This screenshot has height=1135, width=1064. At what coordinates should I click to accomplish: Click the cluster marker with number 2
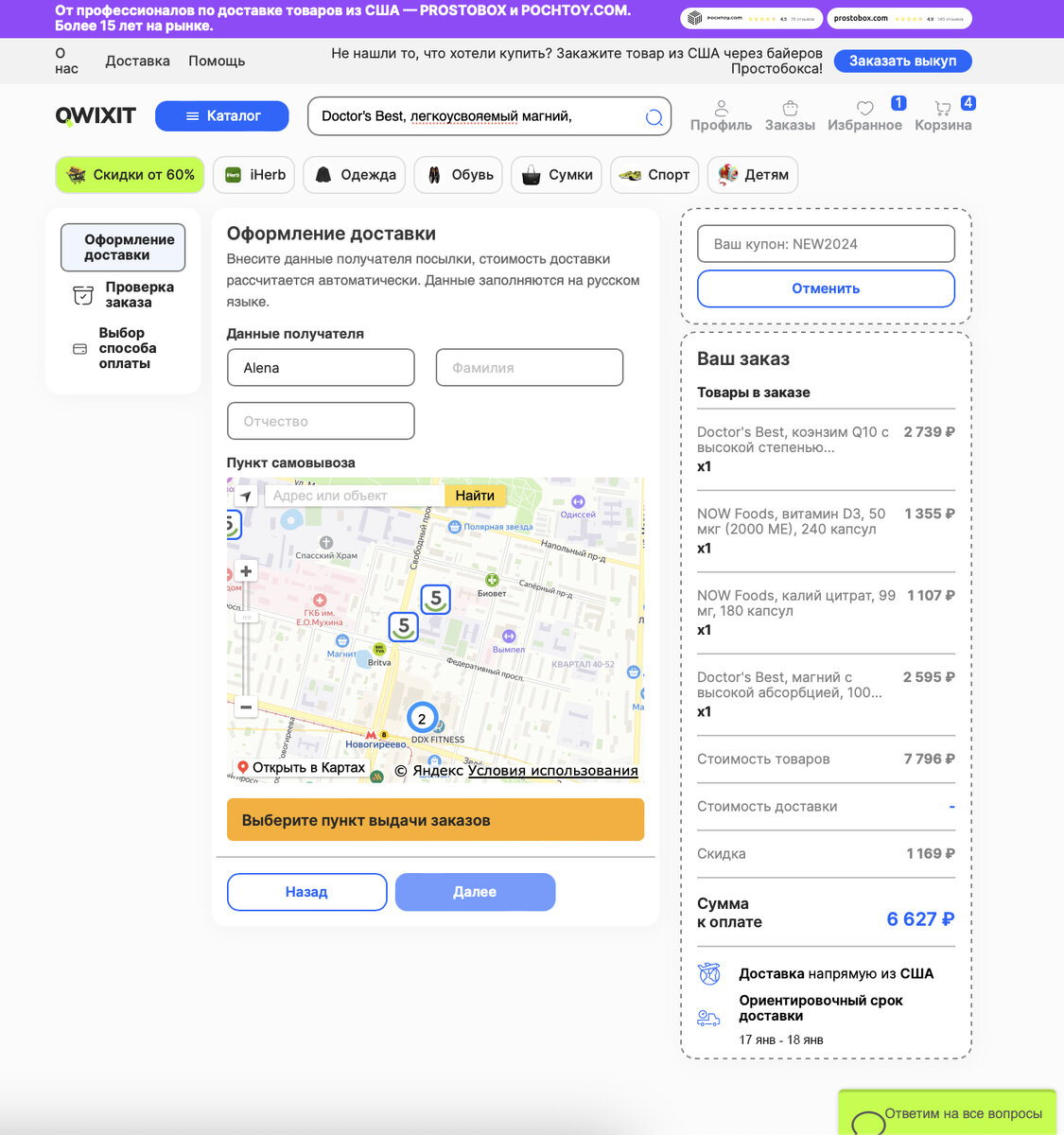click(x=422, y=718)
